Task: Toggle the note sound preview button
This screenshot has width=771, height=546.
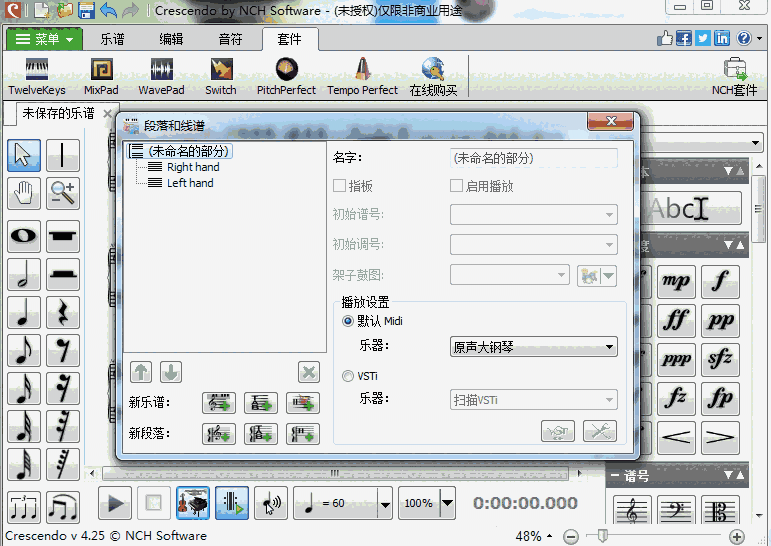Action: point(271,503)
